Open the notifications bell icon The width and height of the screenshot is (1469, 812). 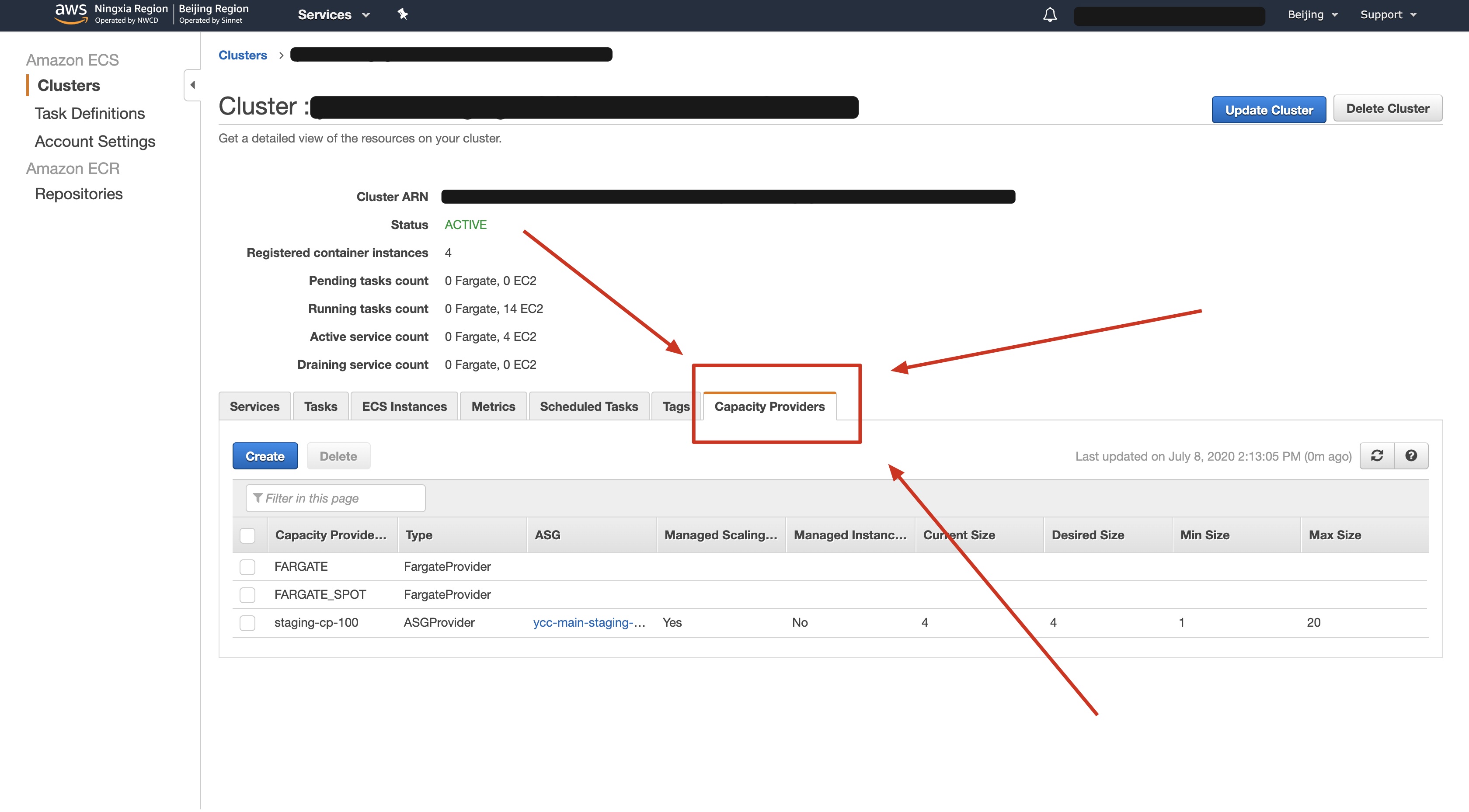tap(1050, 14)
